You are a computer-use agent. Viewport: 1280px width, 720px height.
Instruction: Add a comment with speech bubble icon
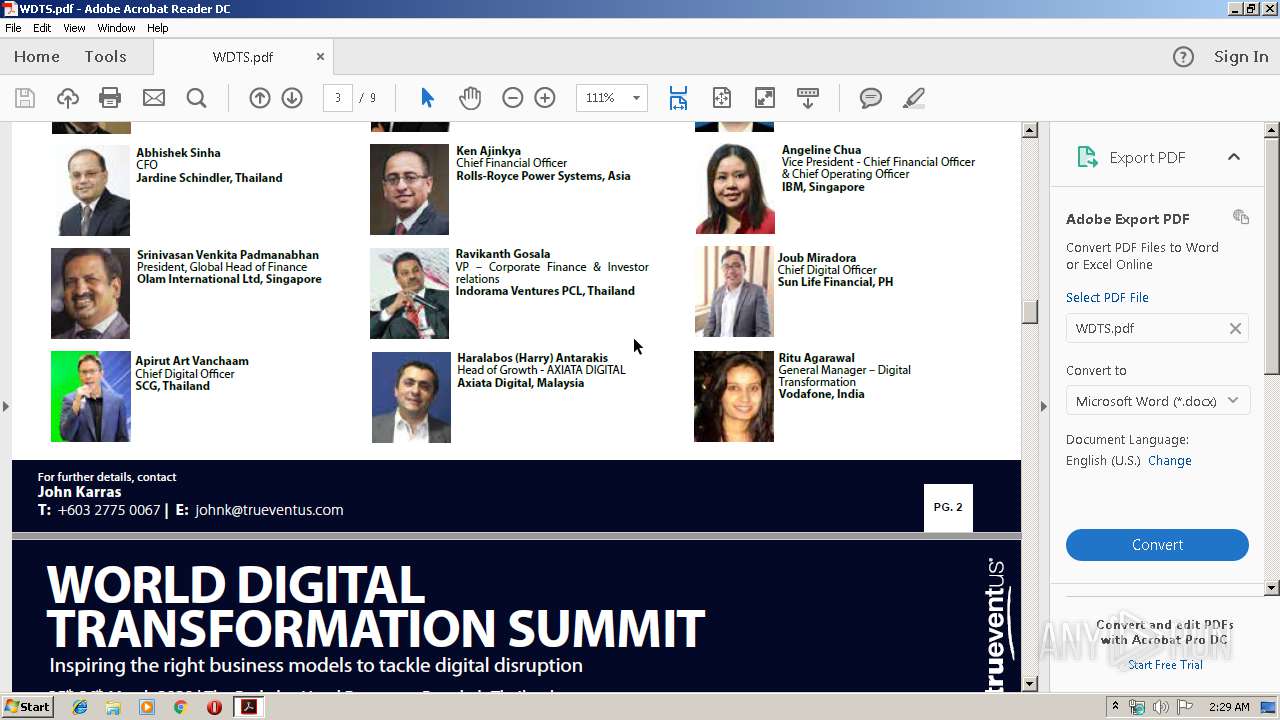871,98
